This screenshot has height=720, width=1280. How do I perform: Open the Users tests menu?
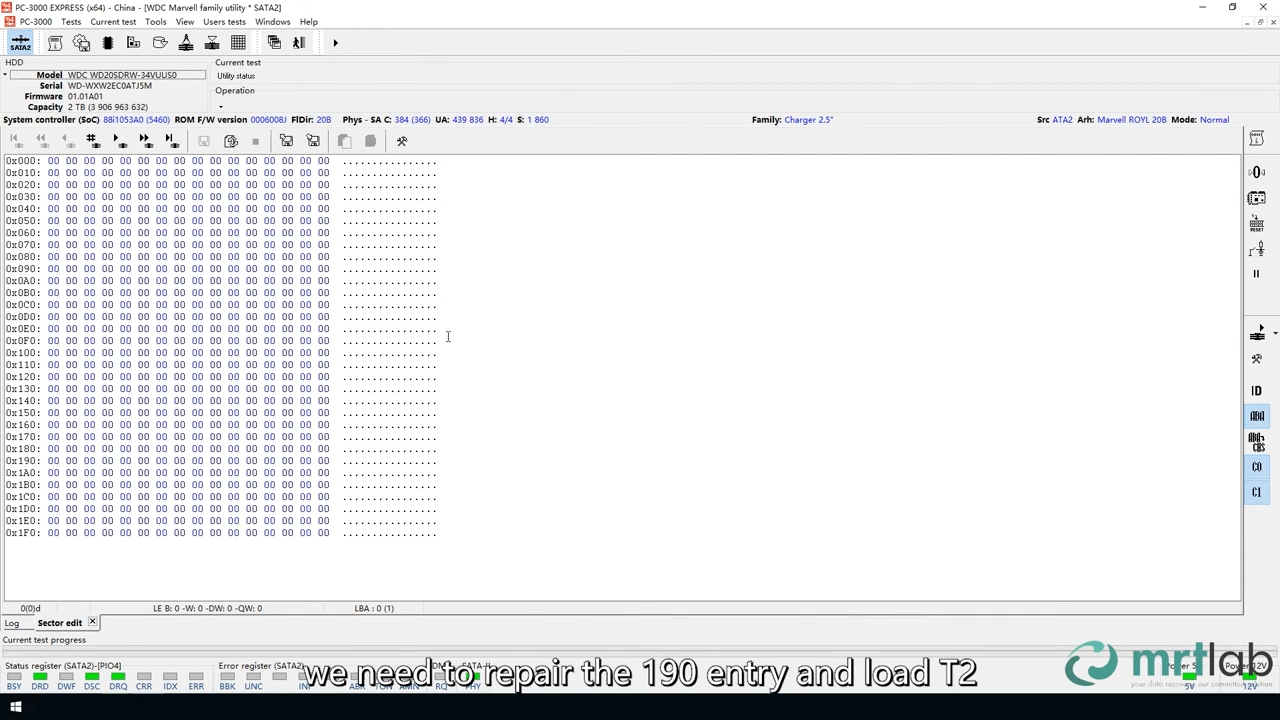[224, 22]
